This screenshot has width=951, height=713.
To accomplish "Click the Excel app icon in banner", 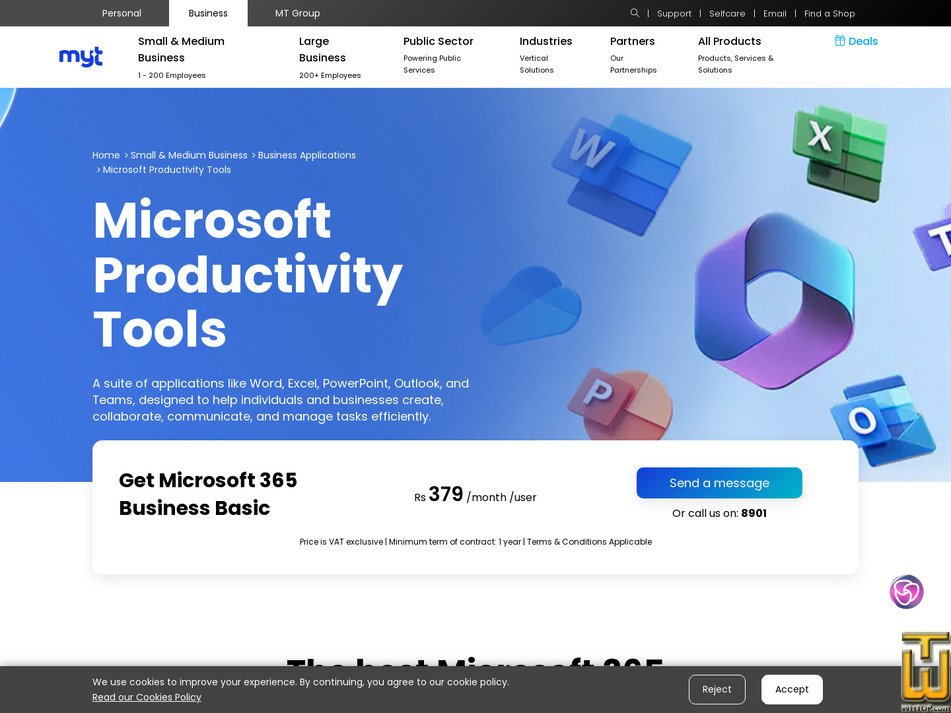I will pos(839,152).
